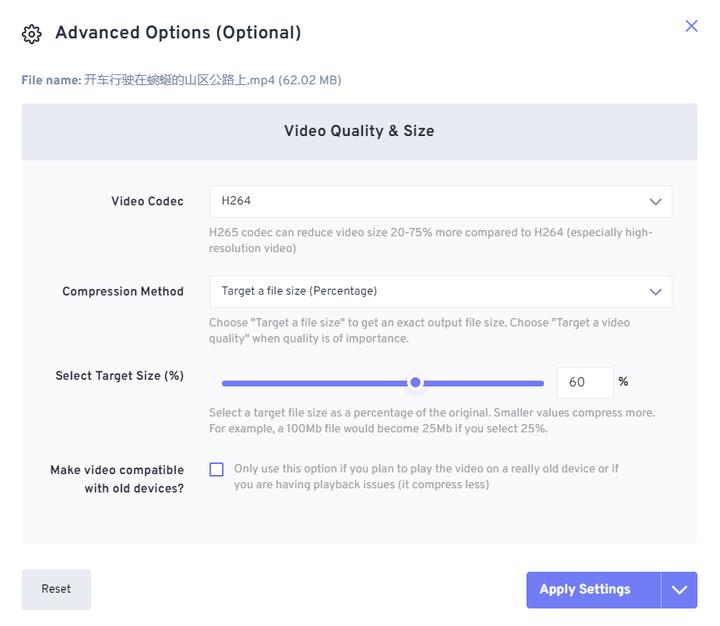Viewport: 720px width, 626px height.
Task: Enable the old devices compatibility checkbox
Action: click(217, 470)
